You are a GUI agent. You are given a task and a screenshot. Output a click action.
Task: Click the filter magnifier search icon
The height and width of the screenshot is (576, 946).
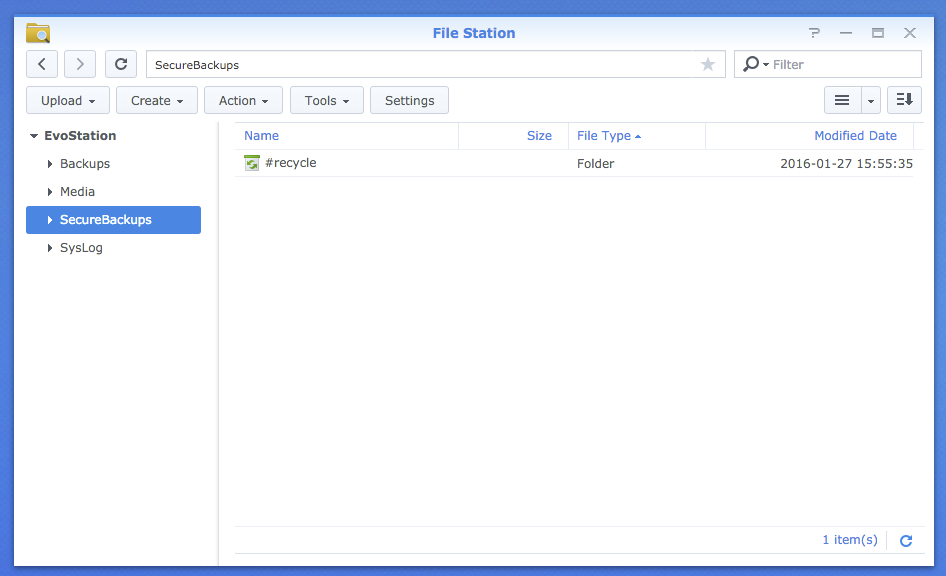coord(752,64)
